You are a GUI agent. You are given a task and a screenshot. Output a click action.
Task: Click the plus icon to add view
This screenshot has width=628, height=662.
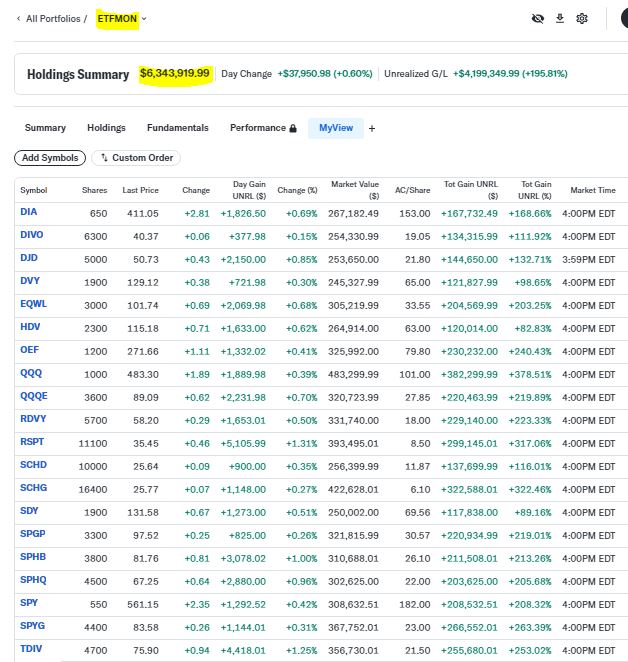(x=372, y=128)
